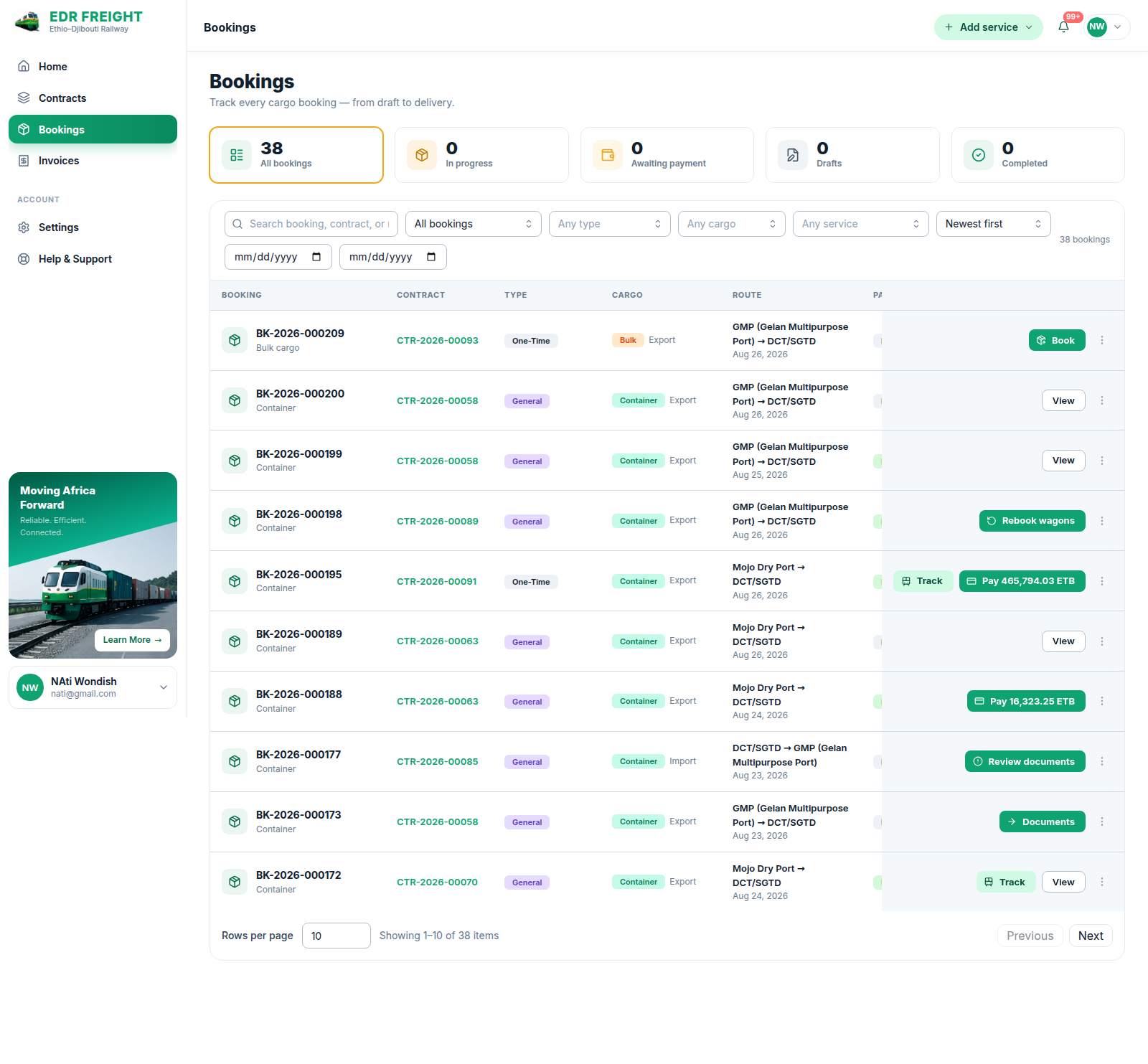Go to Next page
This screenshot has height=1064, width=1148.
pos(1091,936)
